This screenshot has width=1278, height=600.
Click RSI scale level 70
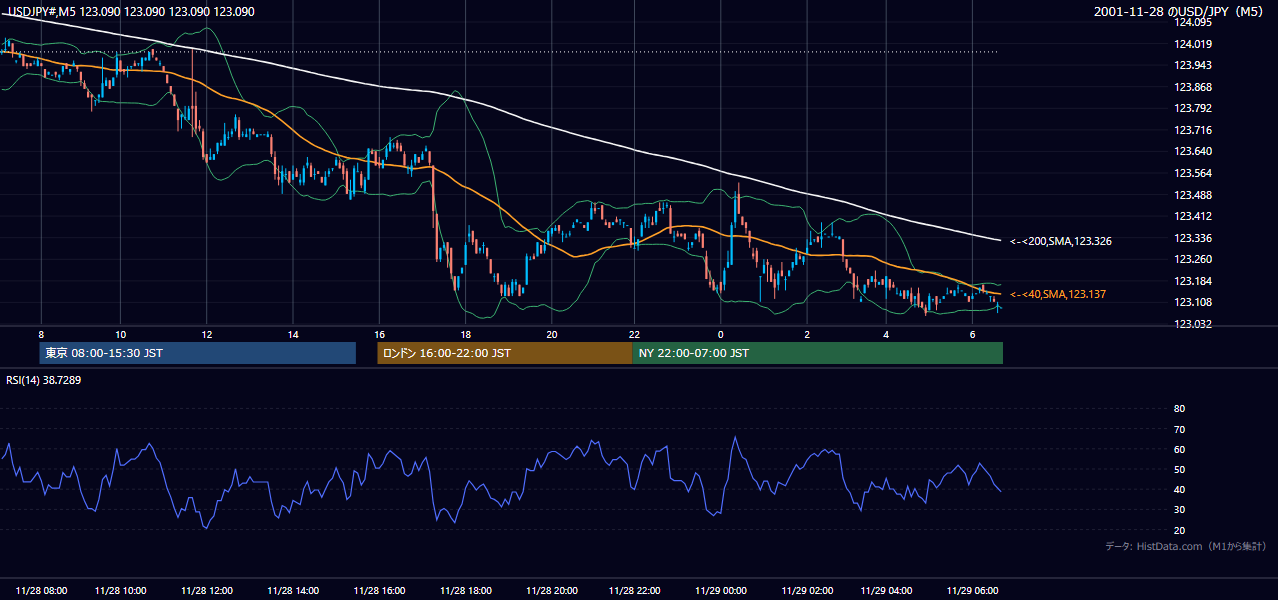[1180, 429]
